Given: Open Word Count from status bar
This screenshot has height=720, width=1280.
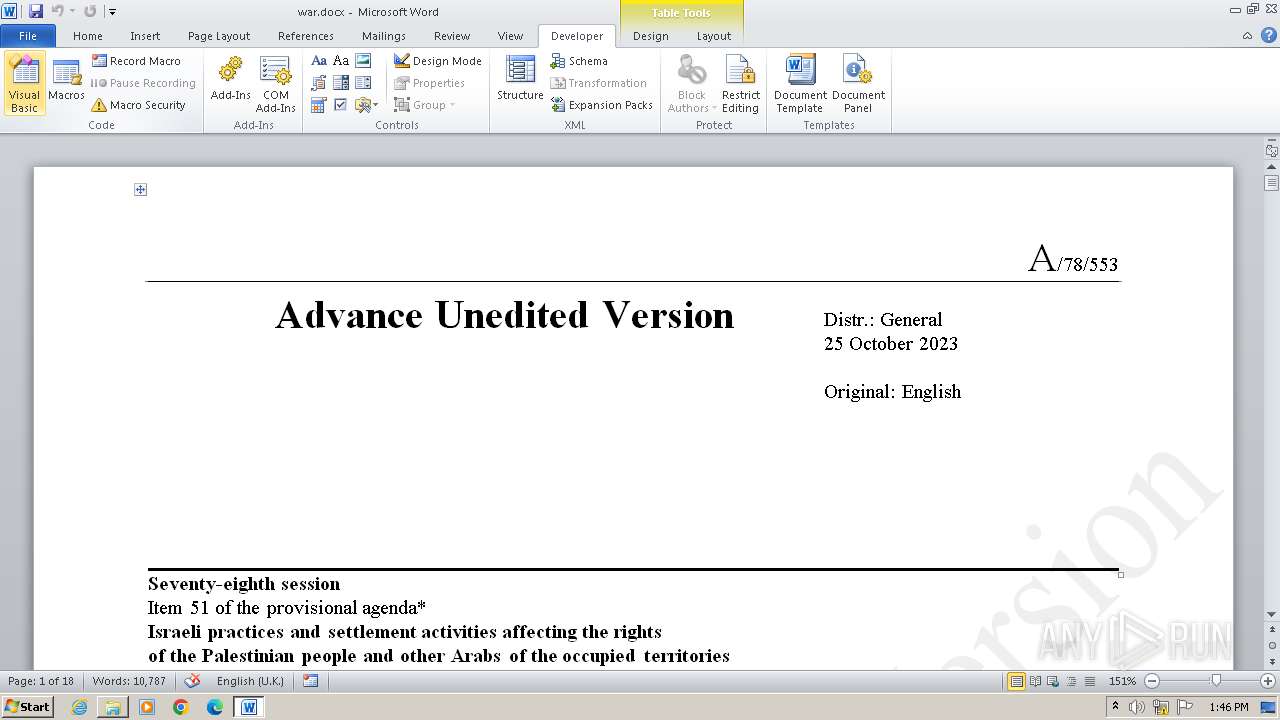Looking at the screenshot, I should [129, 681].
